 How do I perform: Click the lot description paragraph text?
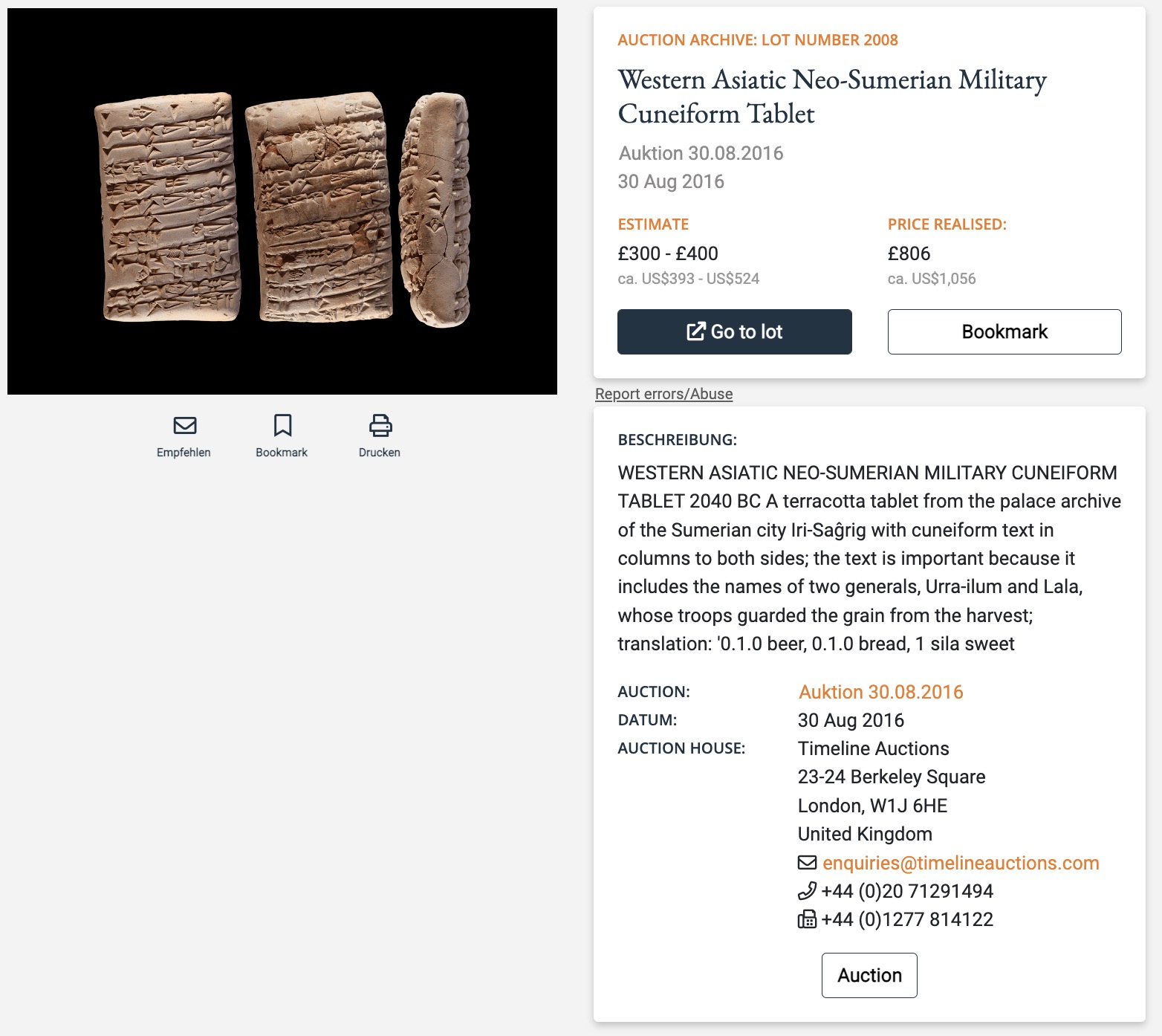tap(869, 558)
